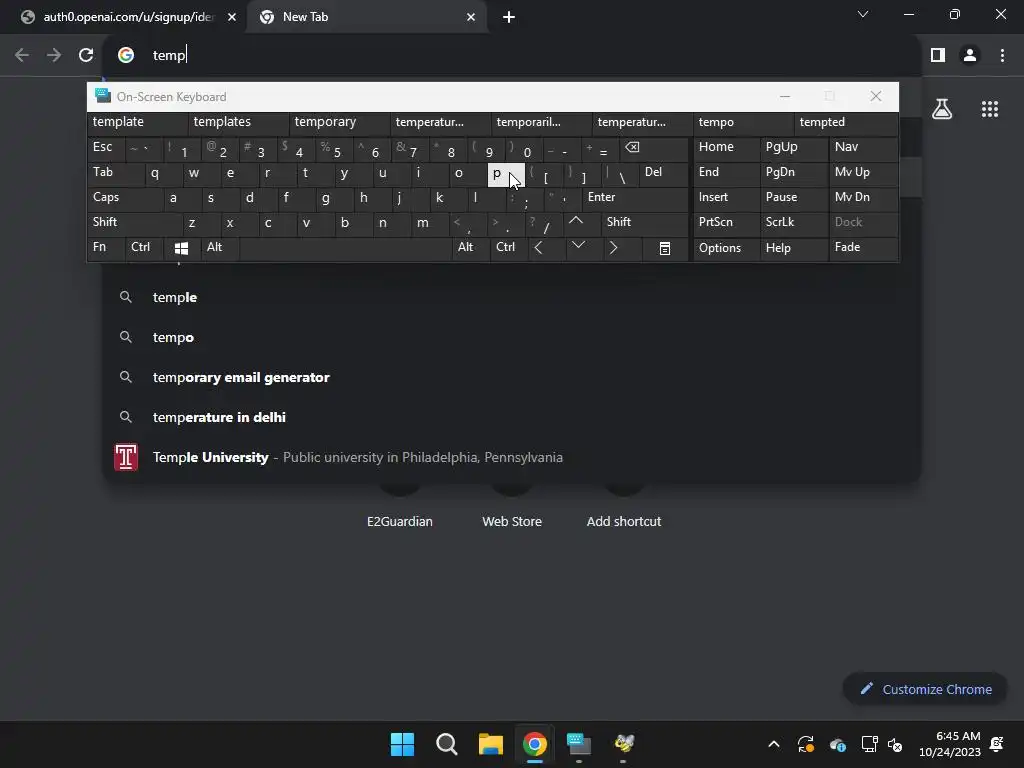Click the Tab key on keyboard
This screenshot has width=1024, height=768.
point(115,173)
